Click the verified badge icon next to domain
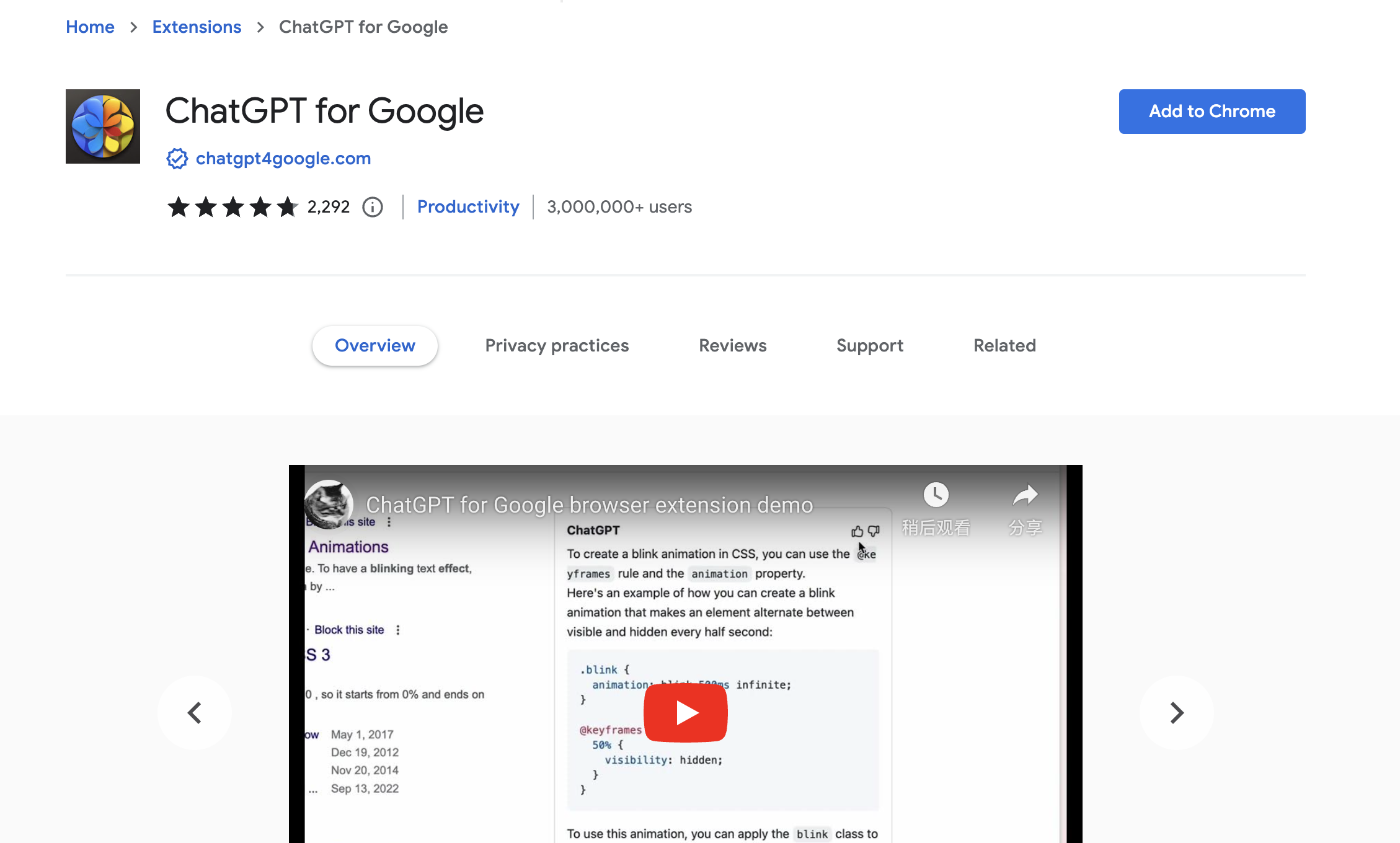The image size is (1400, 843). 178,158
